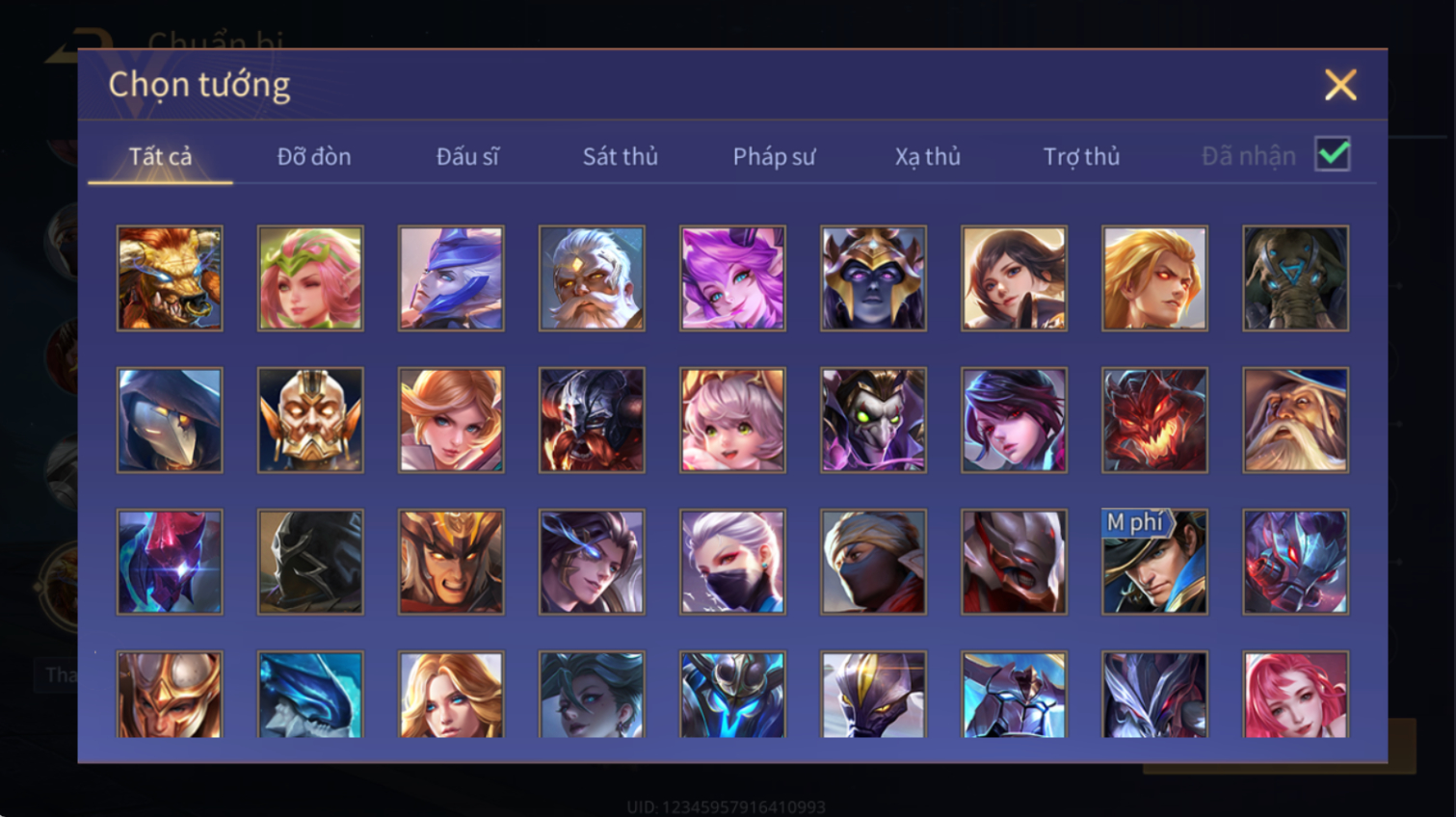
Task: Select the Đấu sĩ tab
Action: click(x=467, y=156)
